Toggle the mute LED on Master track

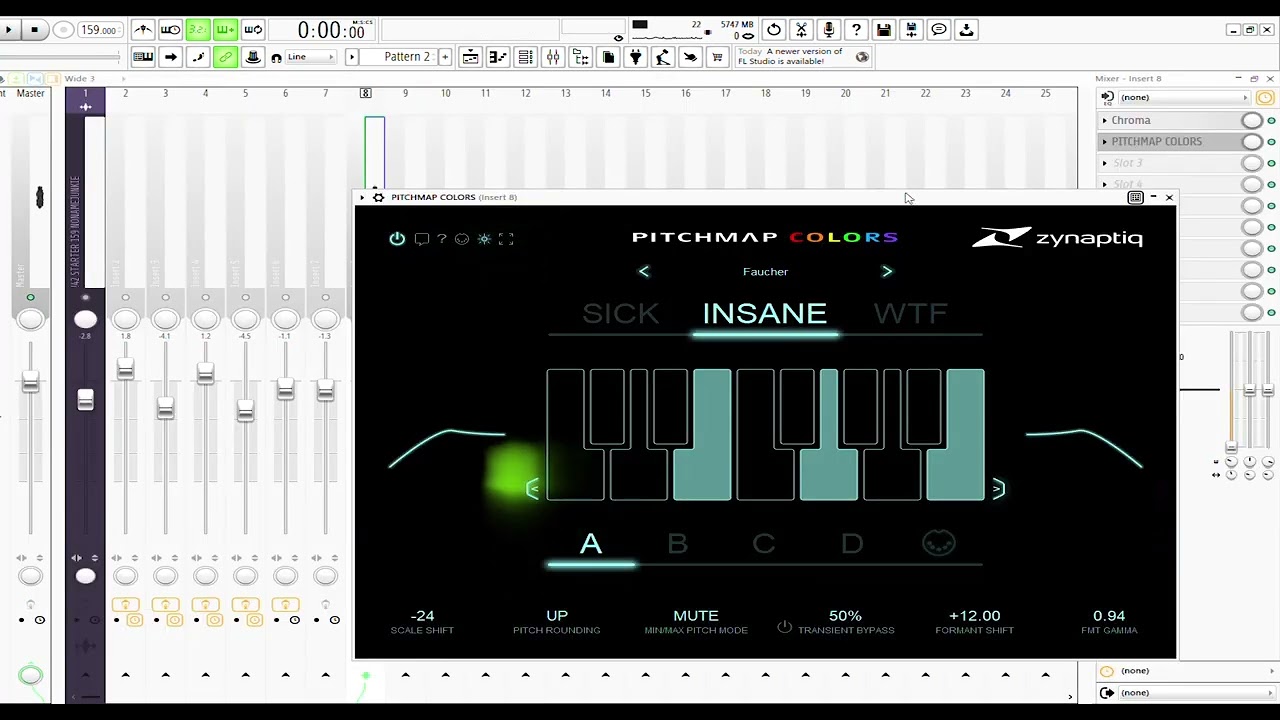[30, 297]
